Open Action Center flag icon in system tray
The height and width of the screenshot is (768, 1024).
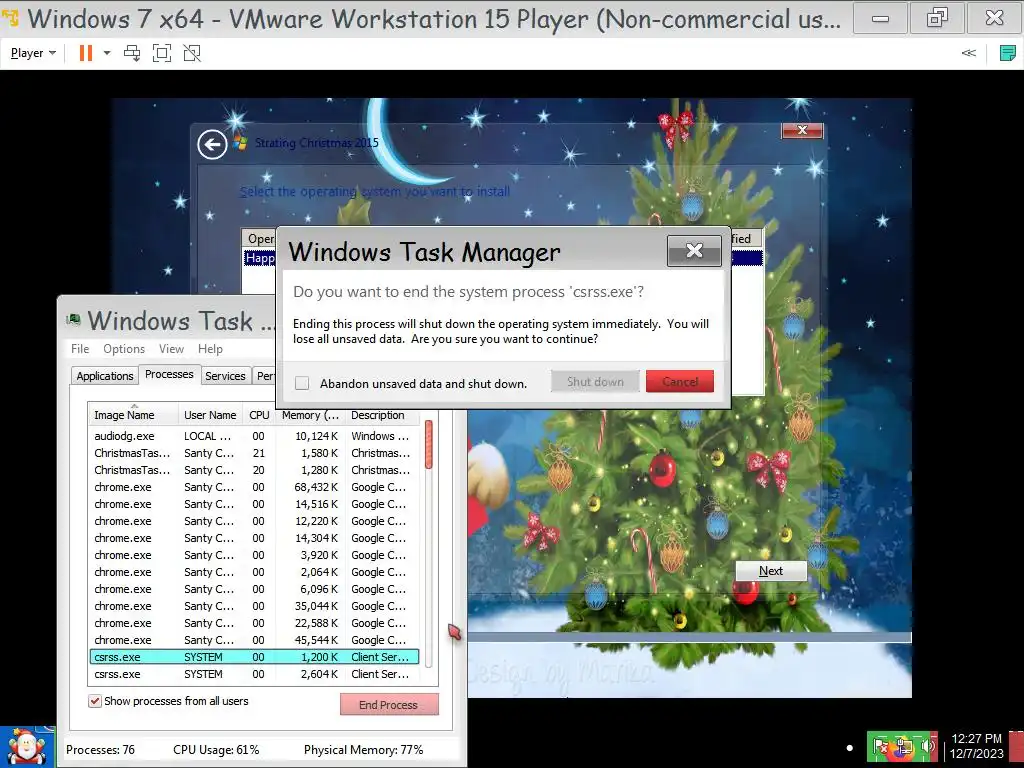tap(881, 746)
